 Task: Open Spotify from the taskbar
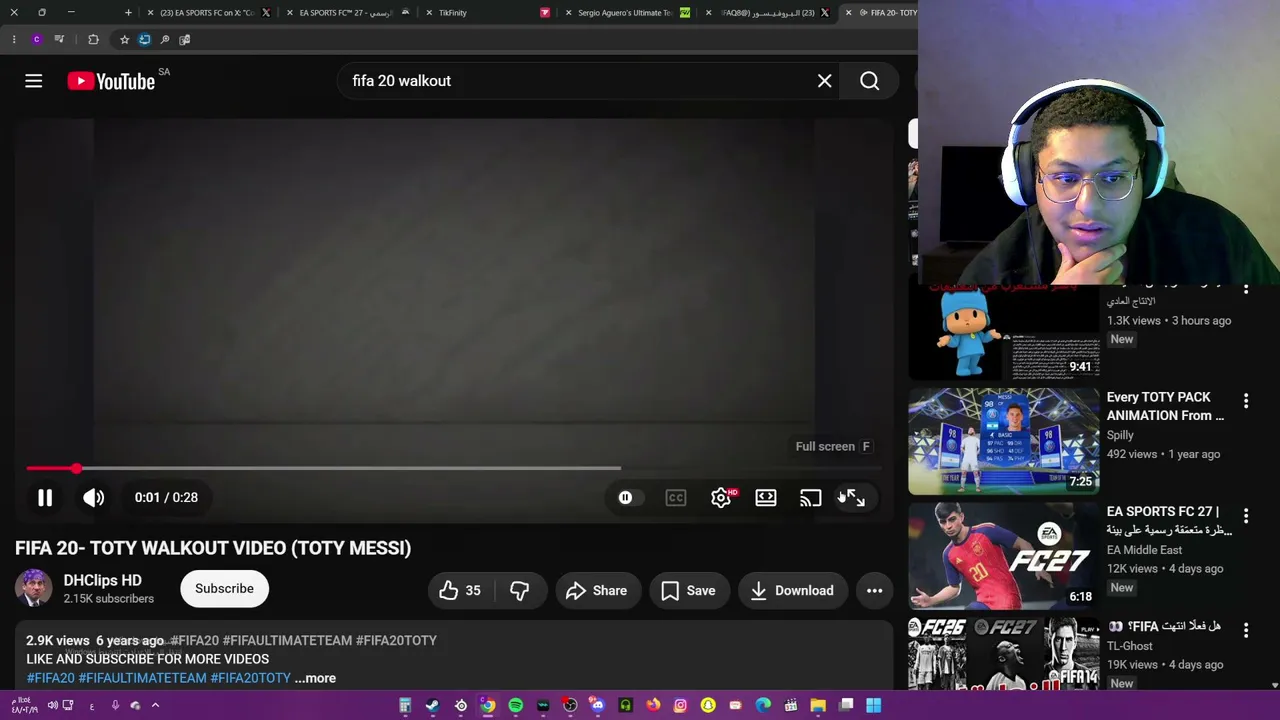(x=515, y=705)
